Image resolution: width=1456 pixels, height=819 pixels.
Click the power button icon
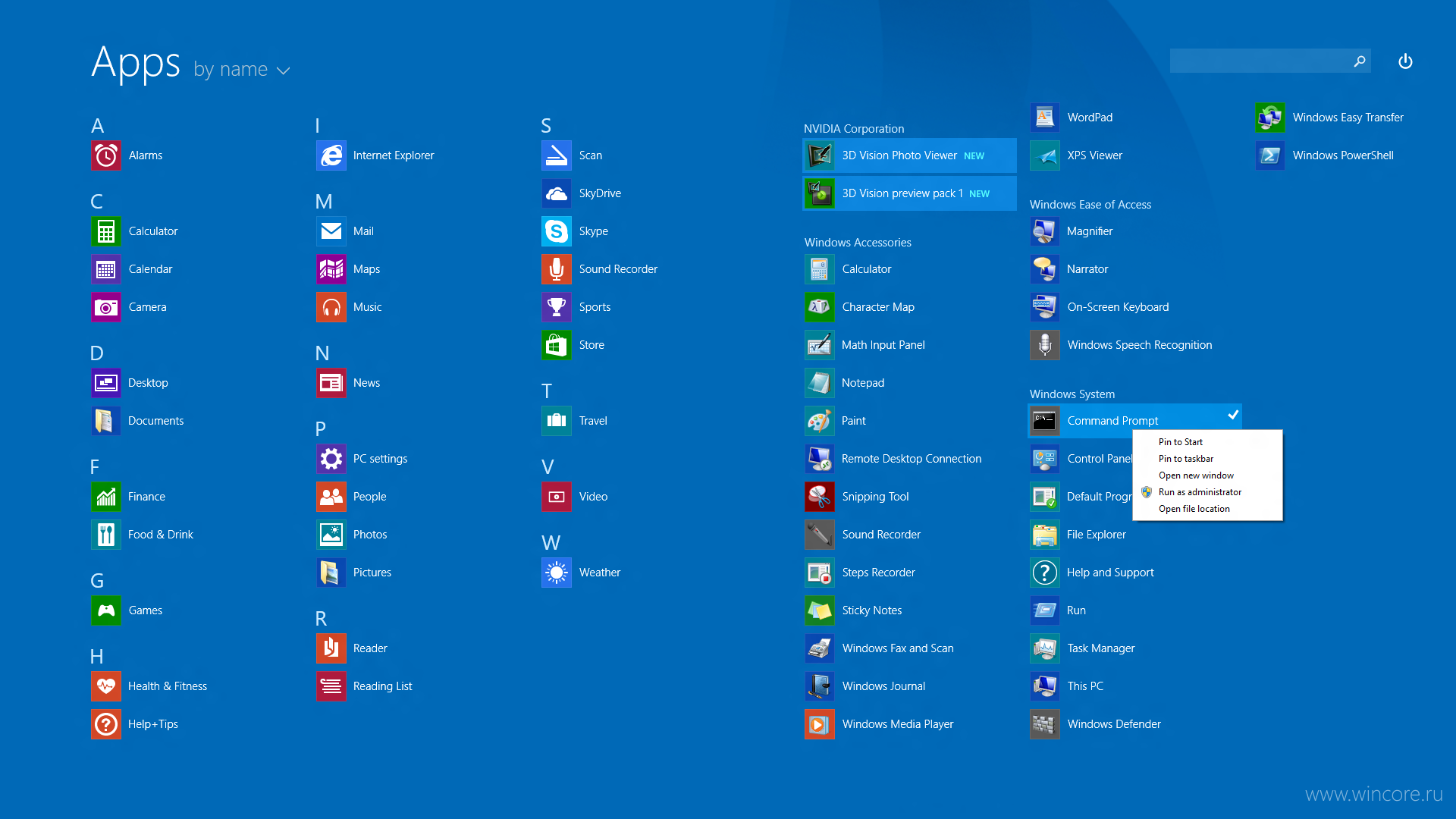click(x=1405, y=61)
